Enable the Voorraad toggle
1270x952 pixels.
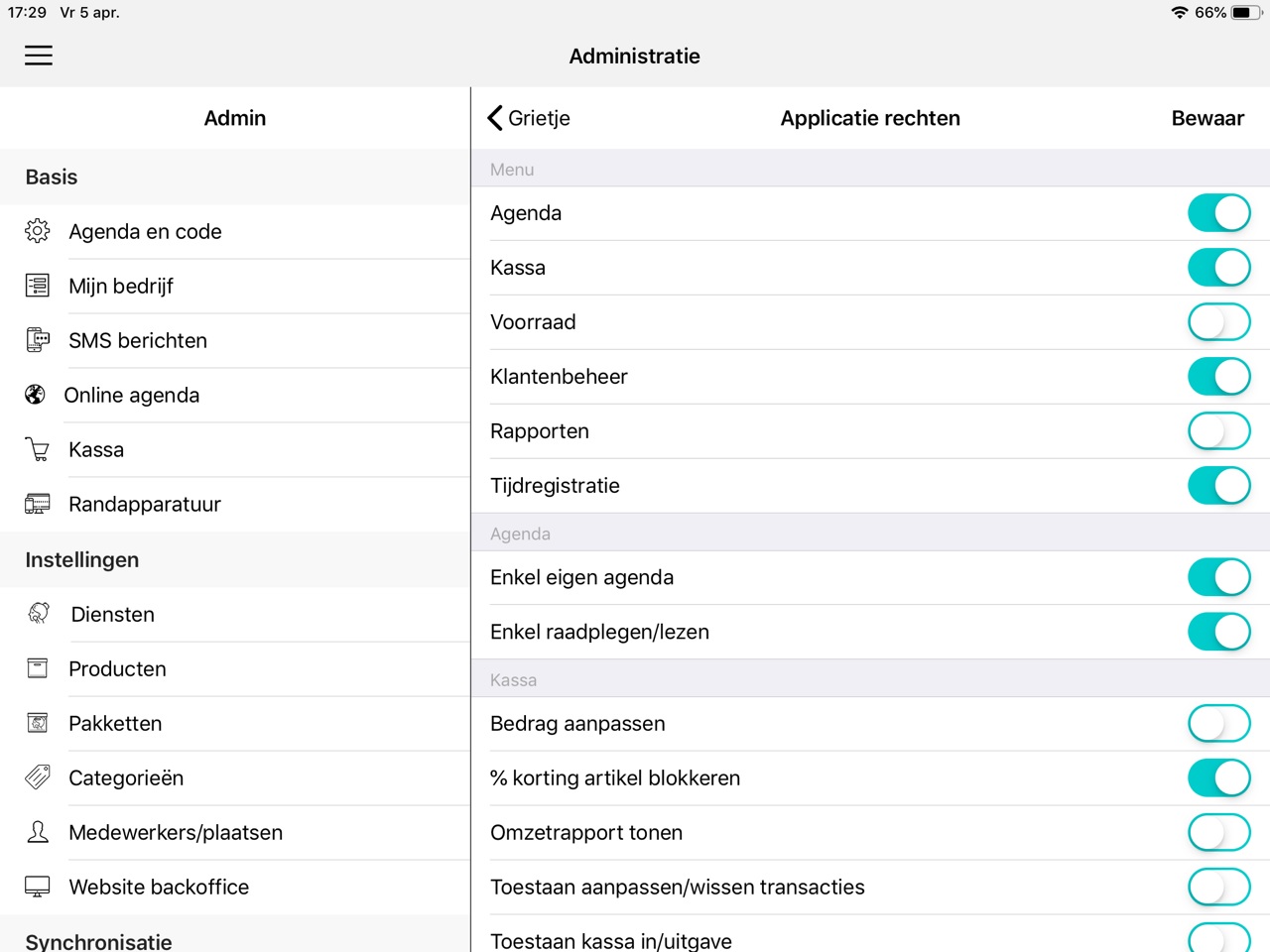coord(1219,322)
